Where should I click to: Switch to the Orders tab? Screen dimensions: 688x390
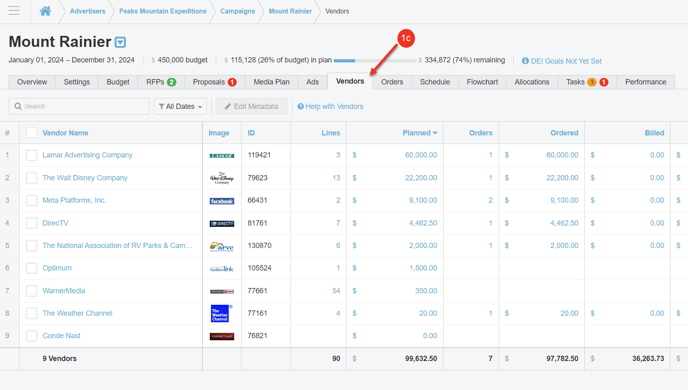click(392, 82)
